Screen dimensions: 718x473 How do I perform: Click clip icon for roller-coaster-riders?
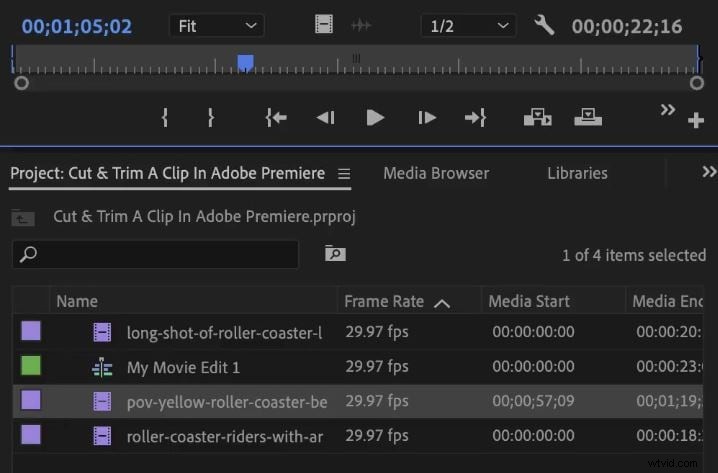(102, 436)
